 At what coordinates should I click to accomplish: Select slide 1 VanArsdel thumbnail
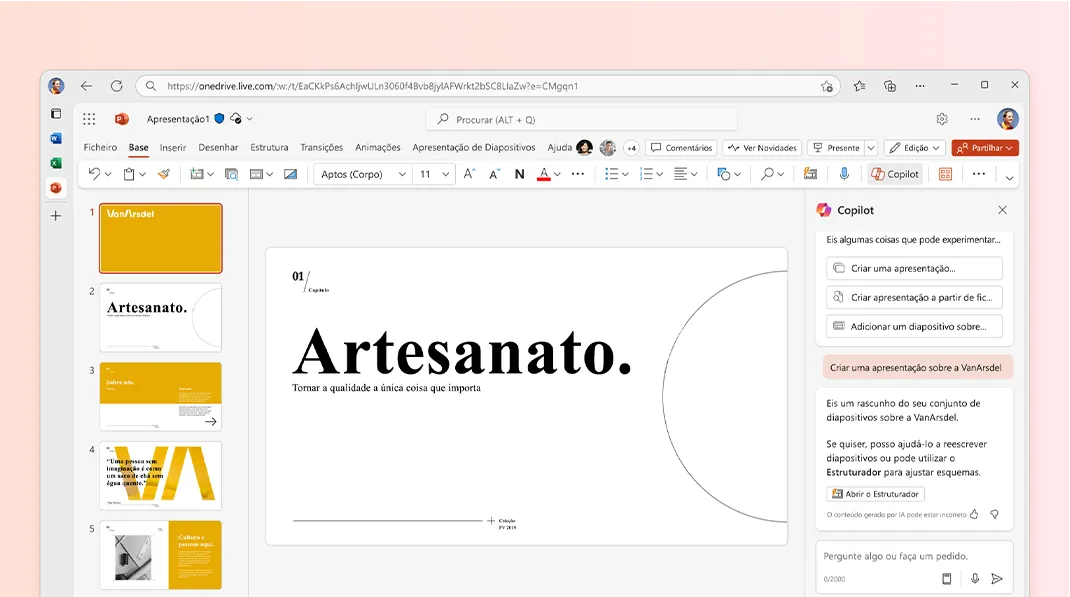(x=160, y=238)
